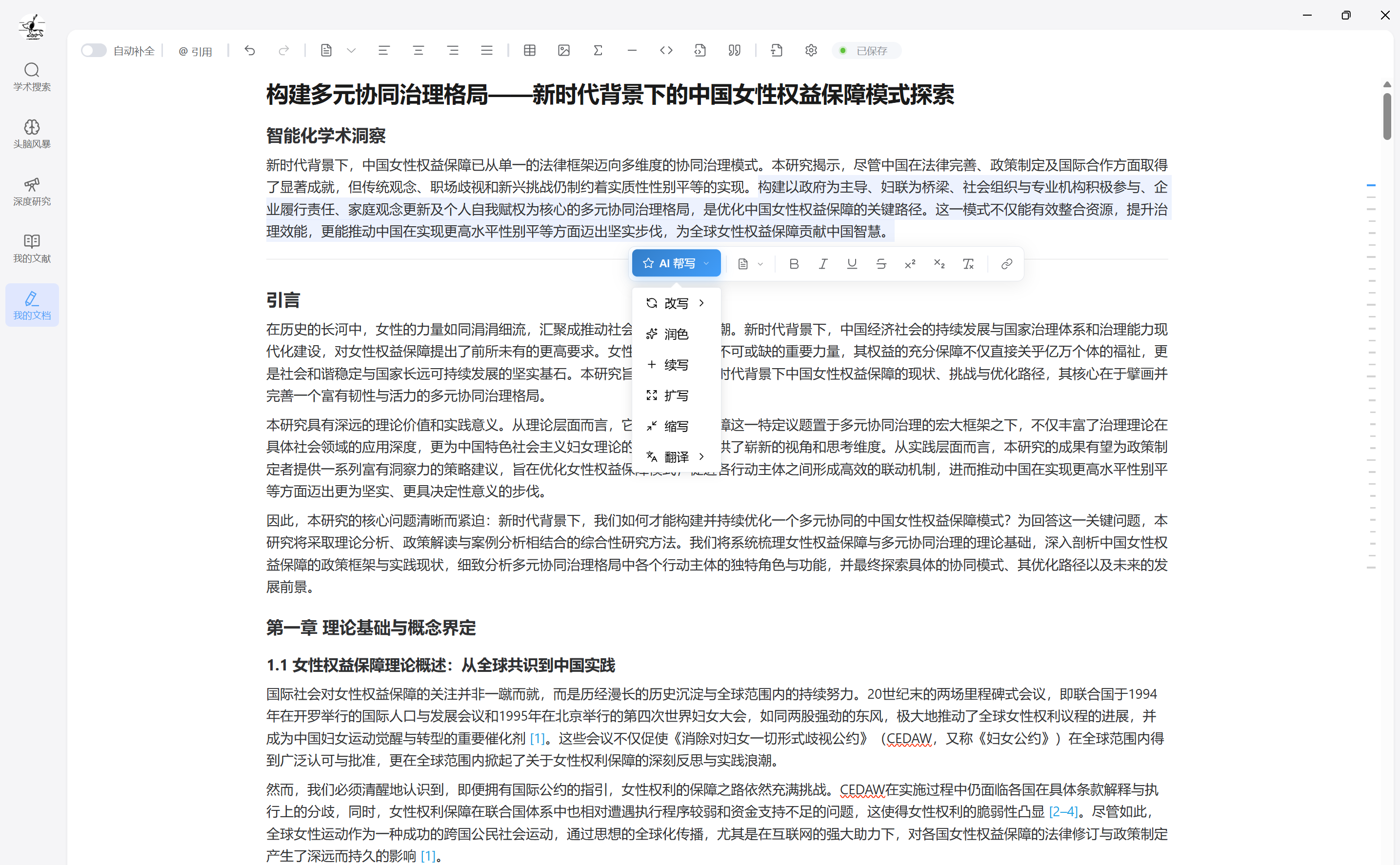Open the editor settings gear

[x=811, y=50]
